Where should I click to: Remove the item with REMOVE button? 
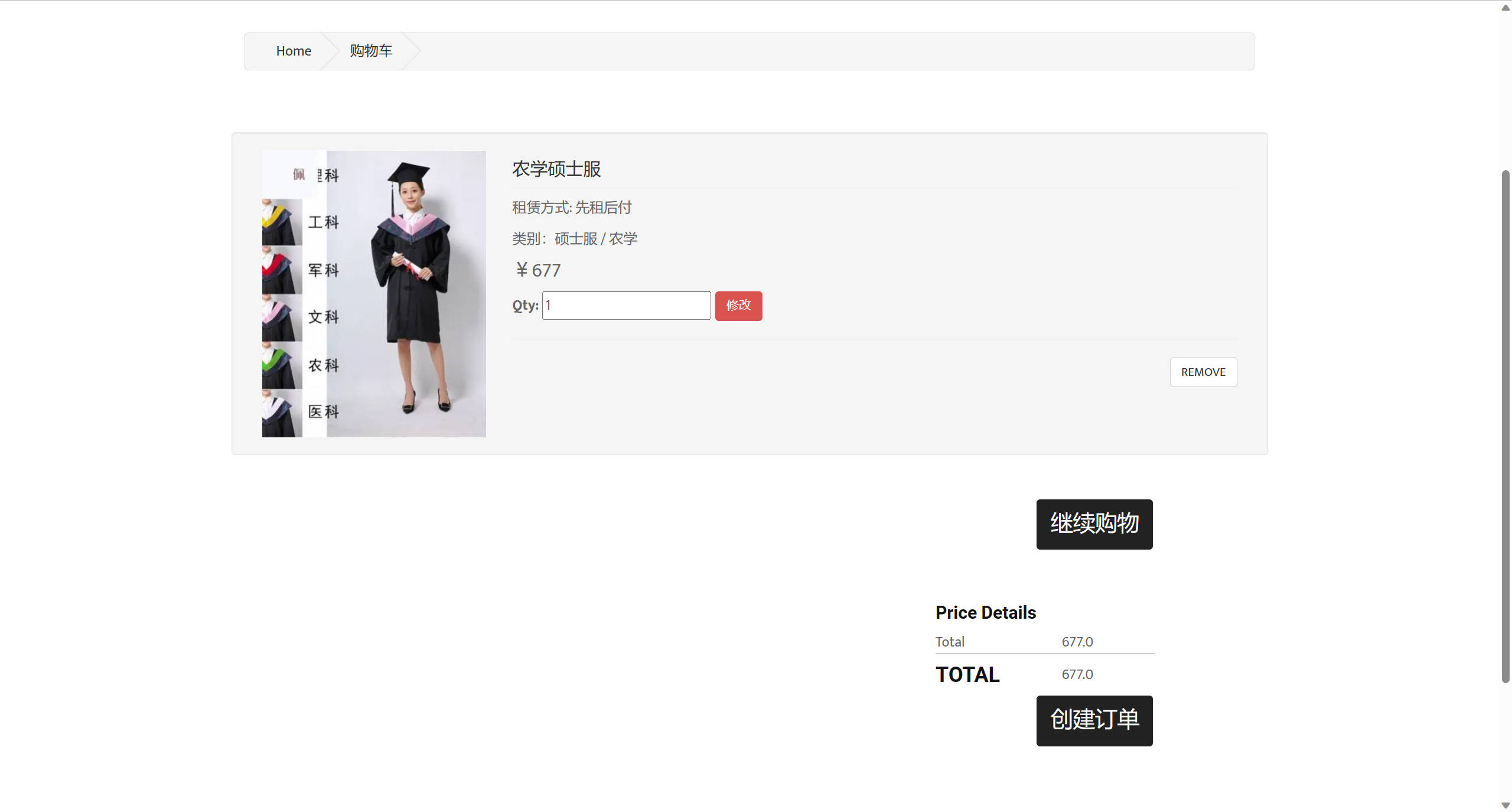1203,372
